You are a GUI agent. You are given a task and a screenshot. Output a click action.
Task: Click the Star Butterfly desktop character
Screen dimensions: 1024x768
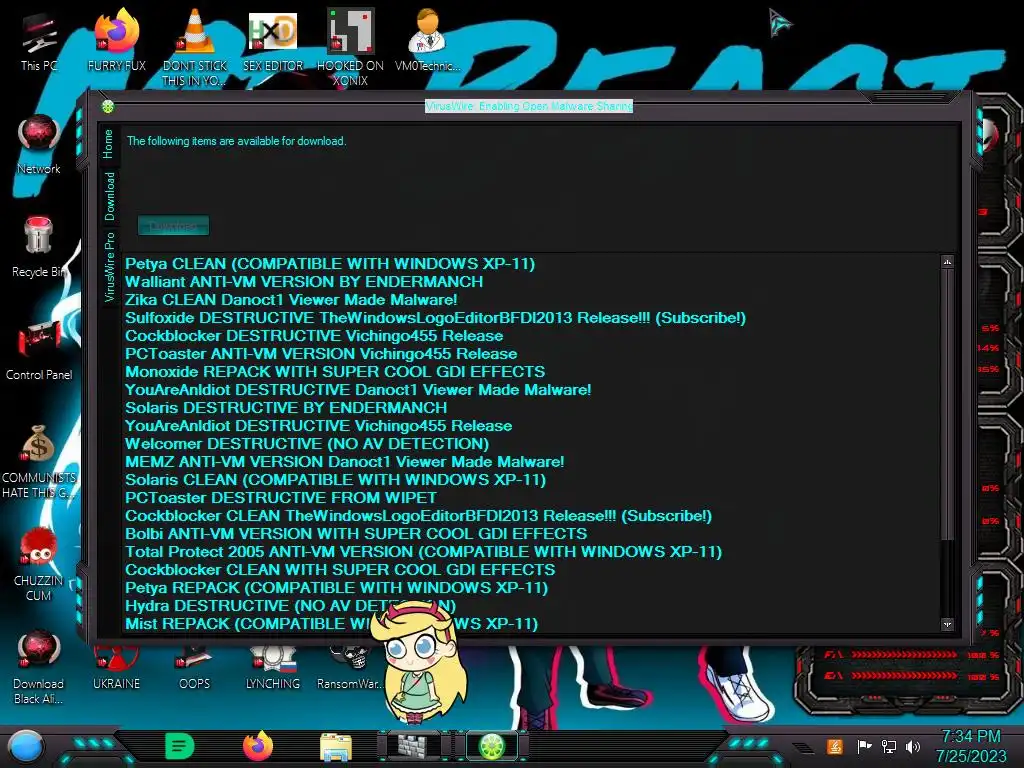[x=418, y=663]
